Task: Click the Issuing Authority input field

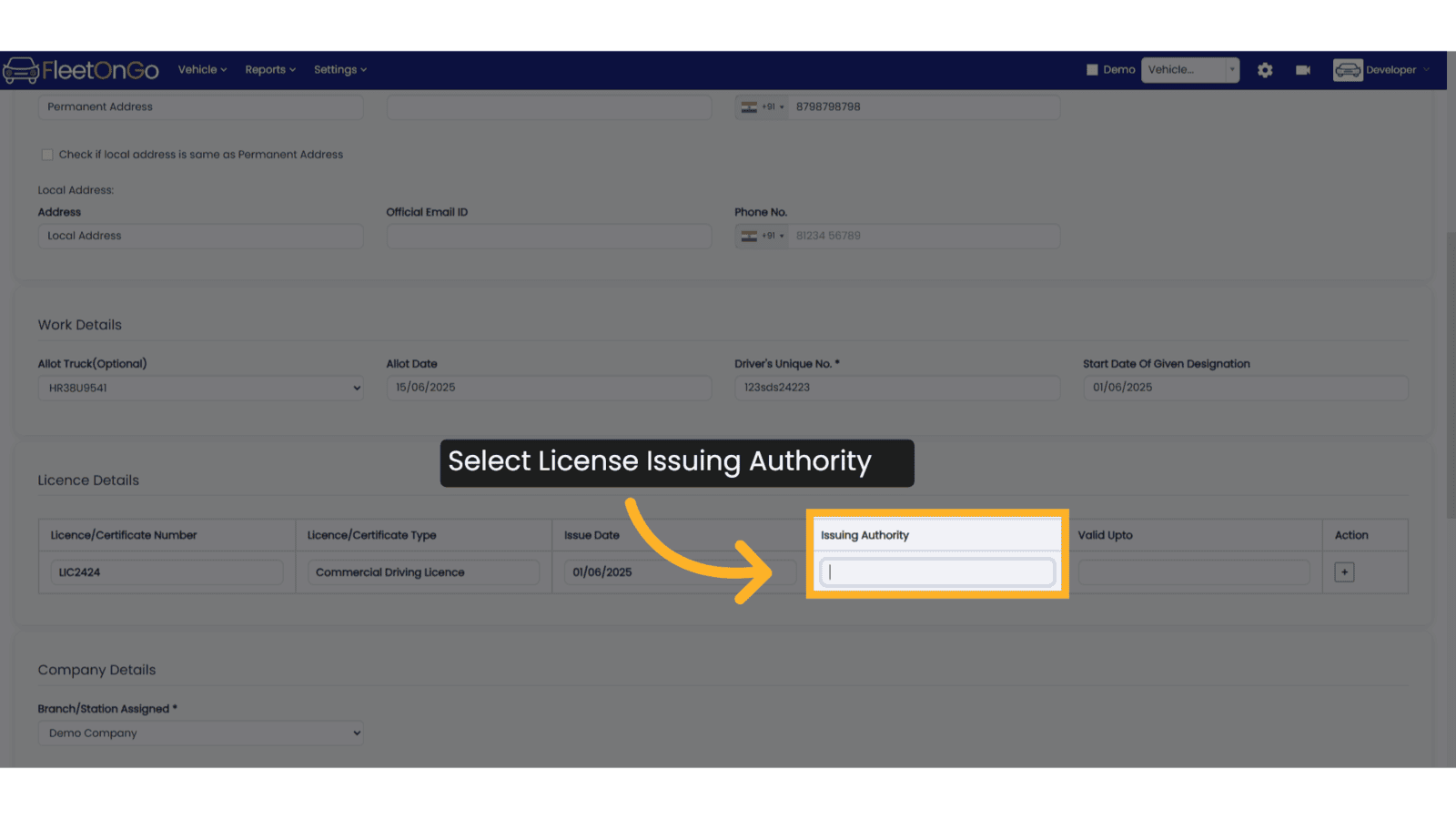Action: pos(937,572)
